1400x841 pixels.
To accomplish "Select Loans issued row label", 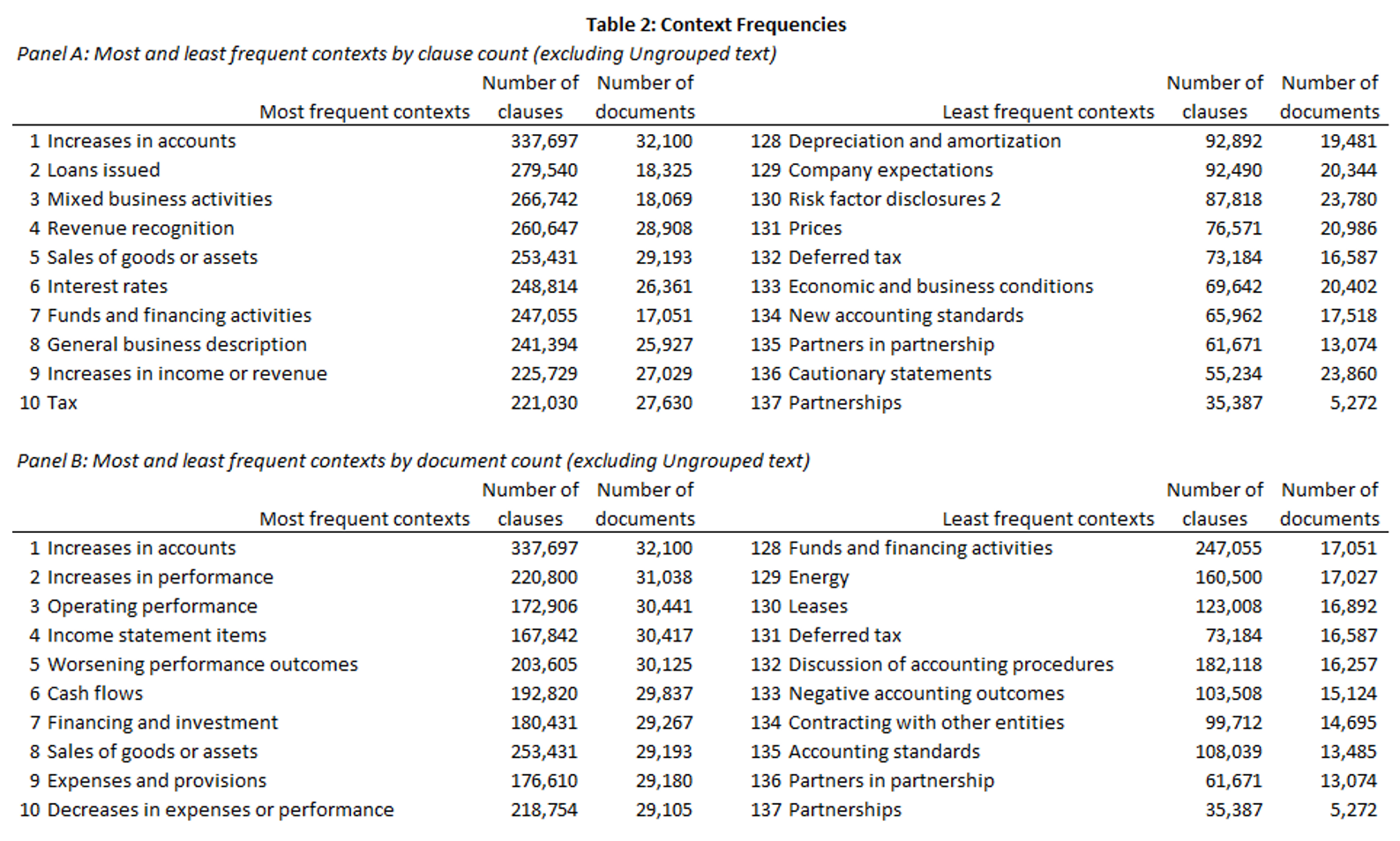I will coord(103,170).
